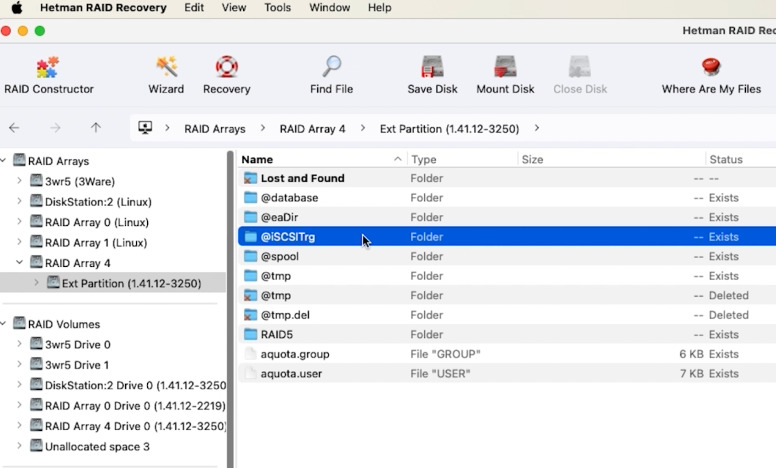Open the Apple menu

coord(17,7)
